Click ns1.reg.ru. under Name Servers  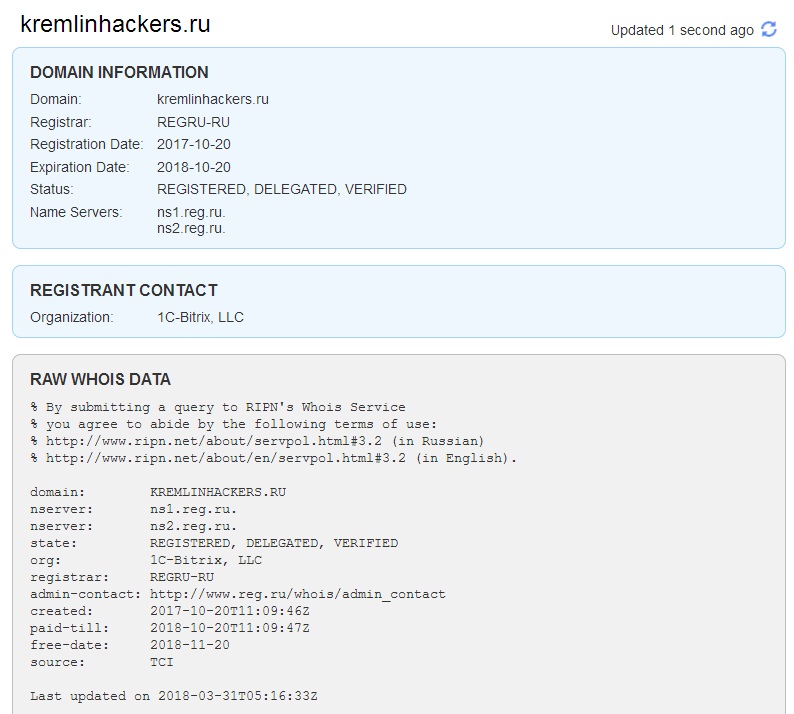tap(191, 212)
